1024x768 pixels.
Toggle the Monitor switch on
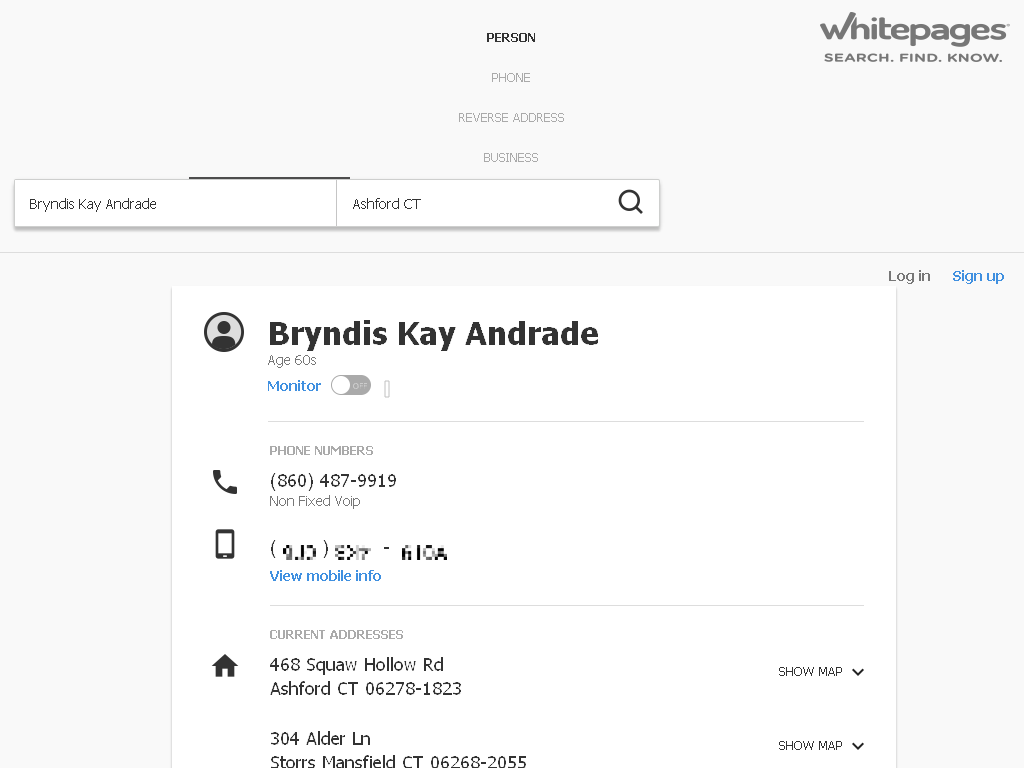click(351, 385)
